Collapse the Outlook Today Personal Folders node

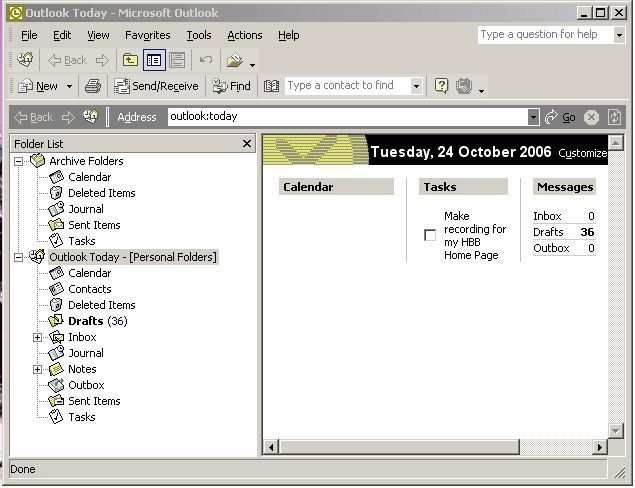(18, 257)
